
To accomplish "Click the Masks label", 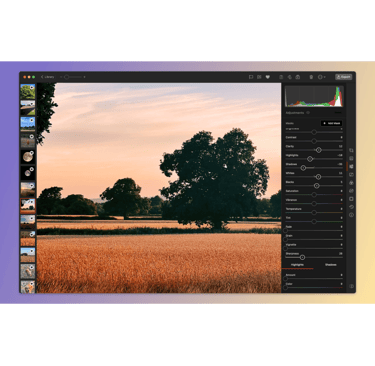I will pyautogui.click(x=290, y=123).
